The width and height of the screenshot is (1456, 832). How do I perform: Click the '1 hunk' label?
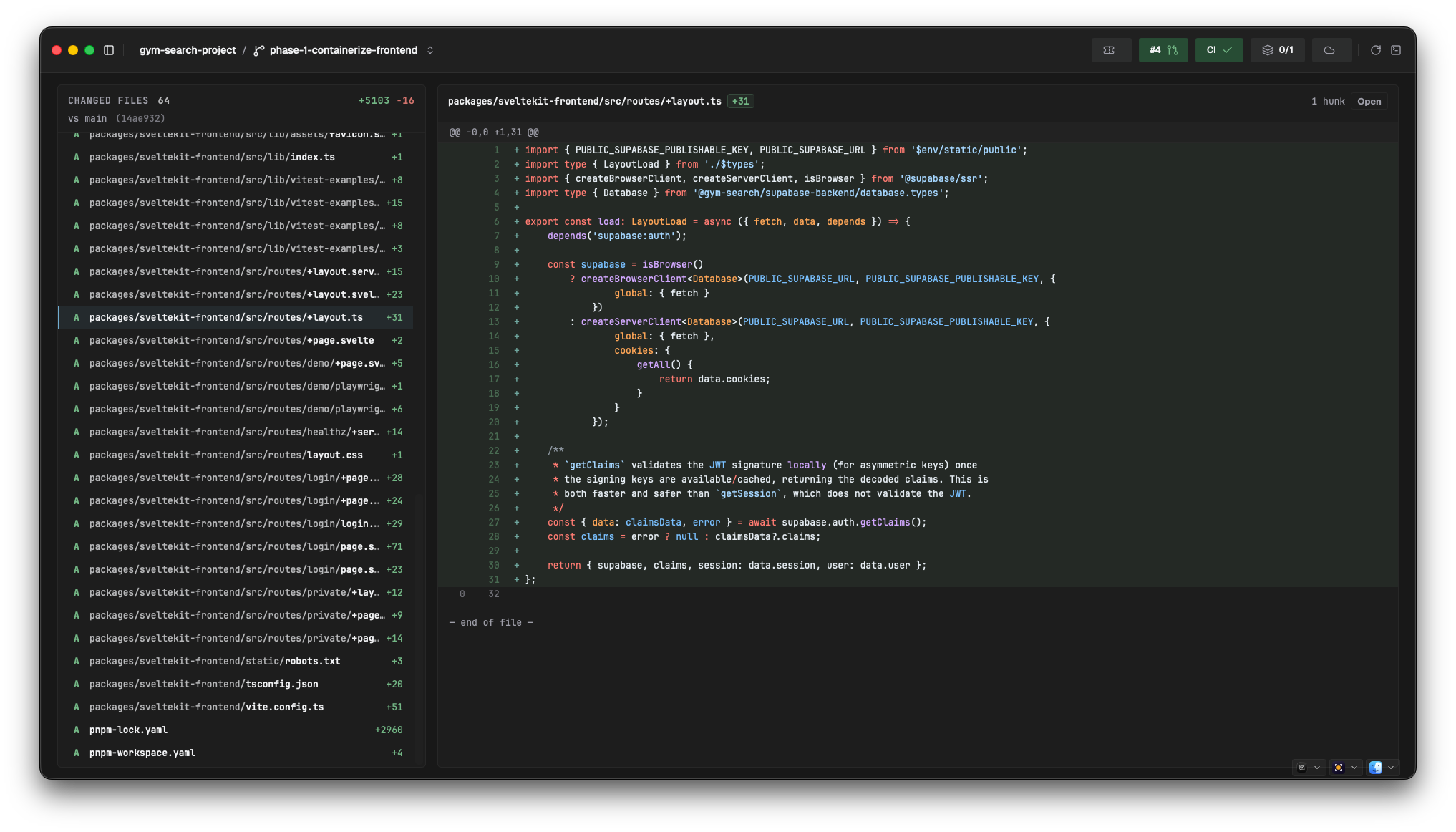pos(1328,102)
